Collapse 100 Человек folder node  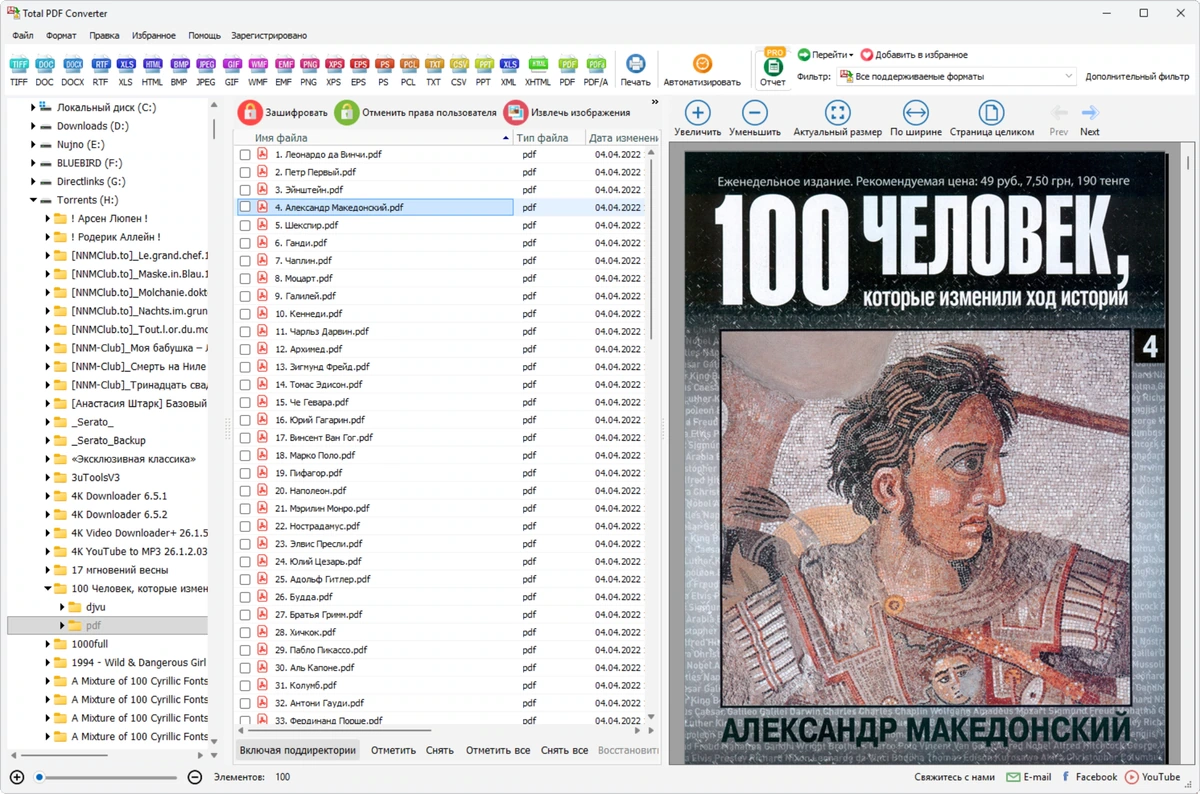[x=47, y=588]
